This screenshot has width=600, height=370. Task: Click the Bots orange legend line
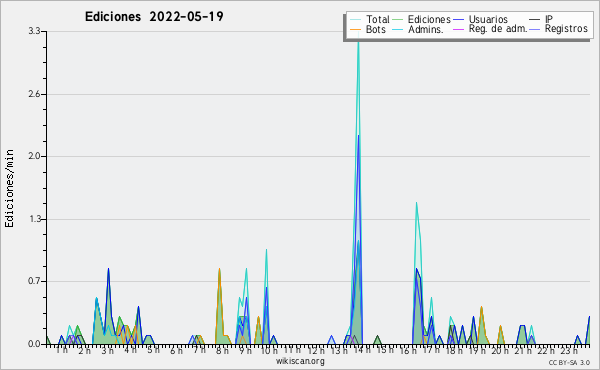pyautogui.click(x=355, y=29)
